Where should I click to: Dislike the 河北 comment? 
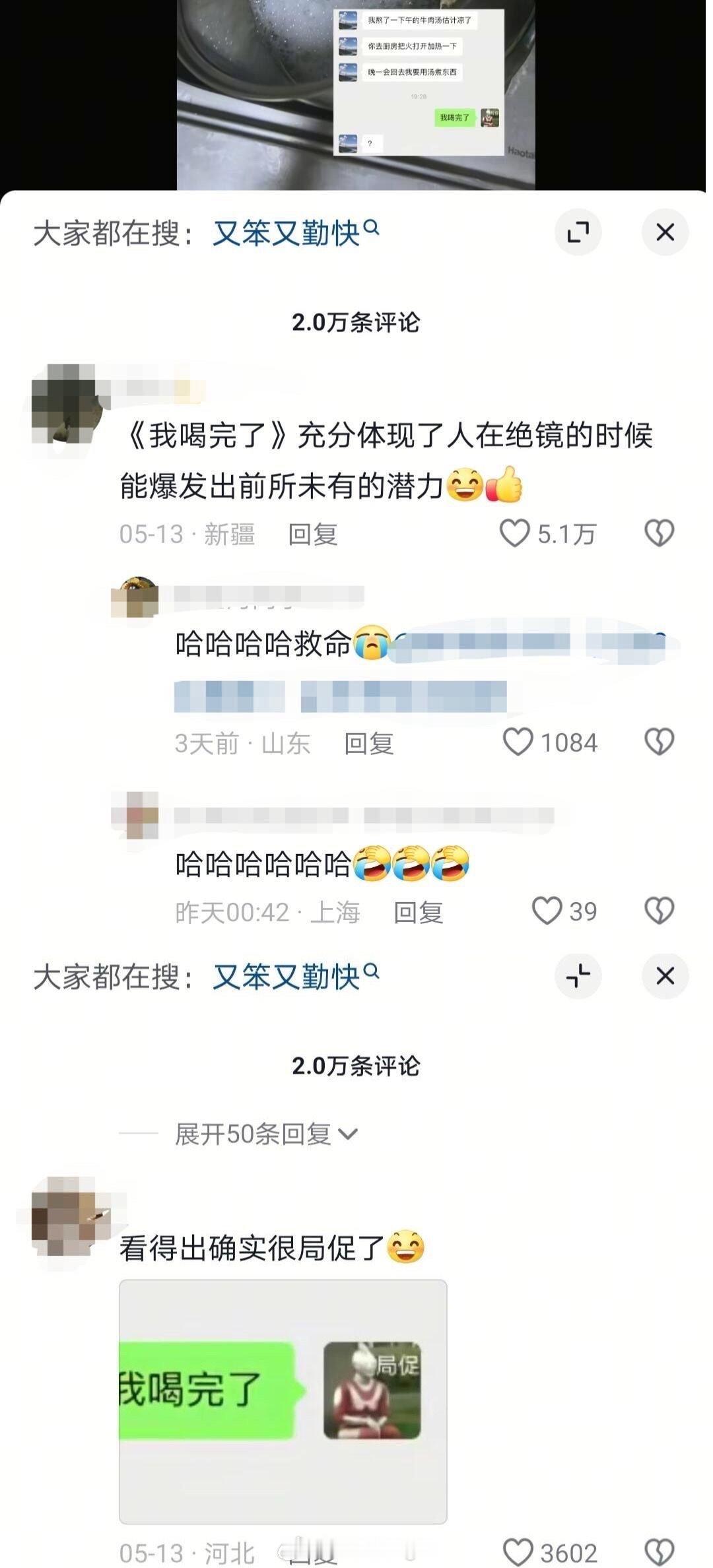tap(659, 1552)
